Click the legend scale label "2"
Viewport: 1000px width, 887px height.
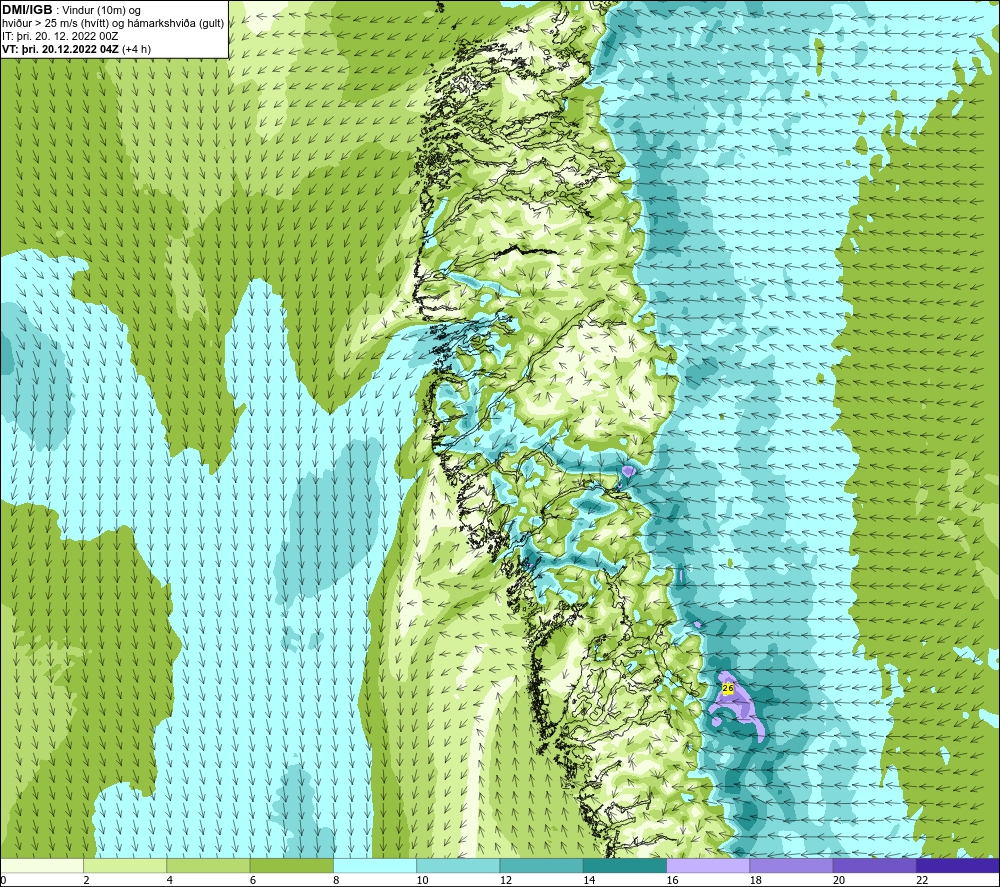click(86, 881)
